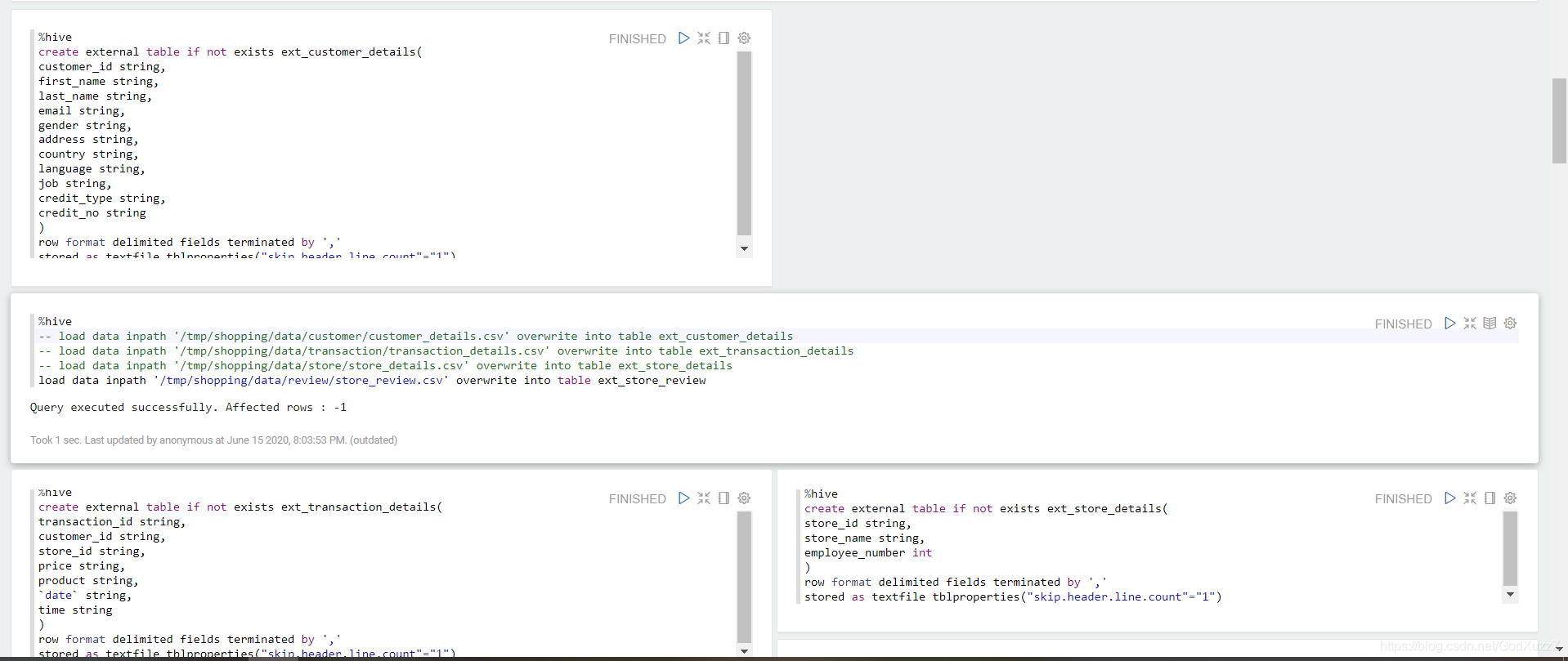Click the 'job string,' line

[75, 184]
